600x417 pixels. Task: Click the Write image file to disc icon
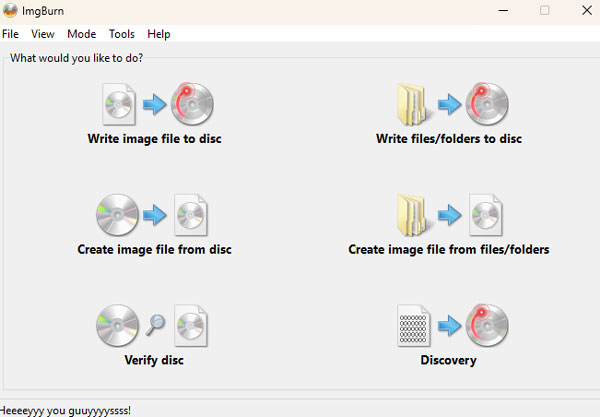tap(158, 104)
